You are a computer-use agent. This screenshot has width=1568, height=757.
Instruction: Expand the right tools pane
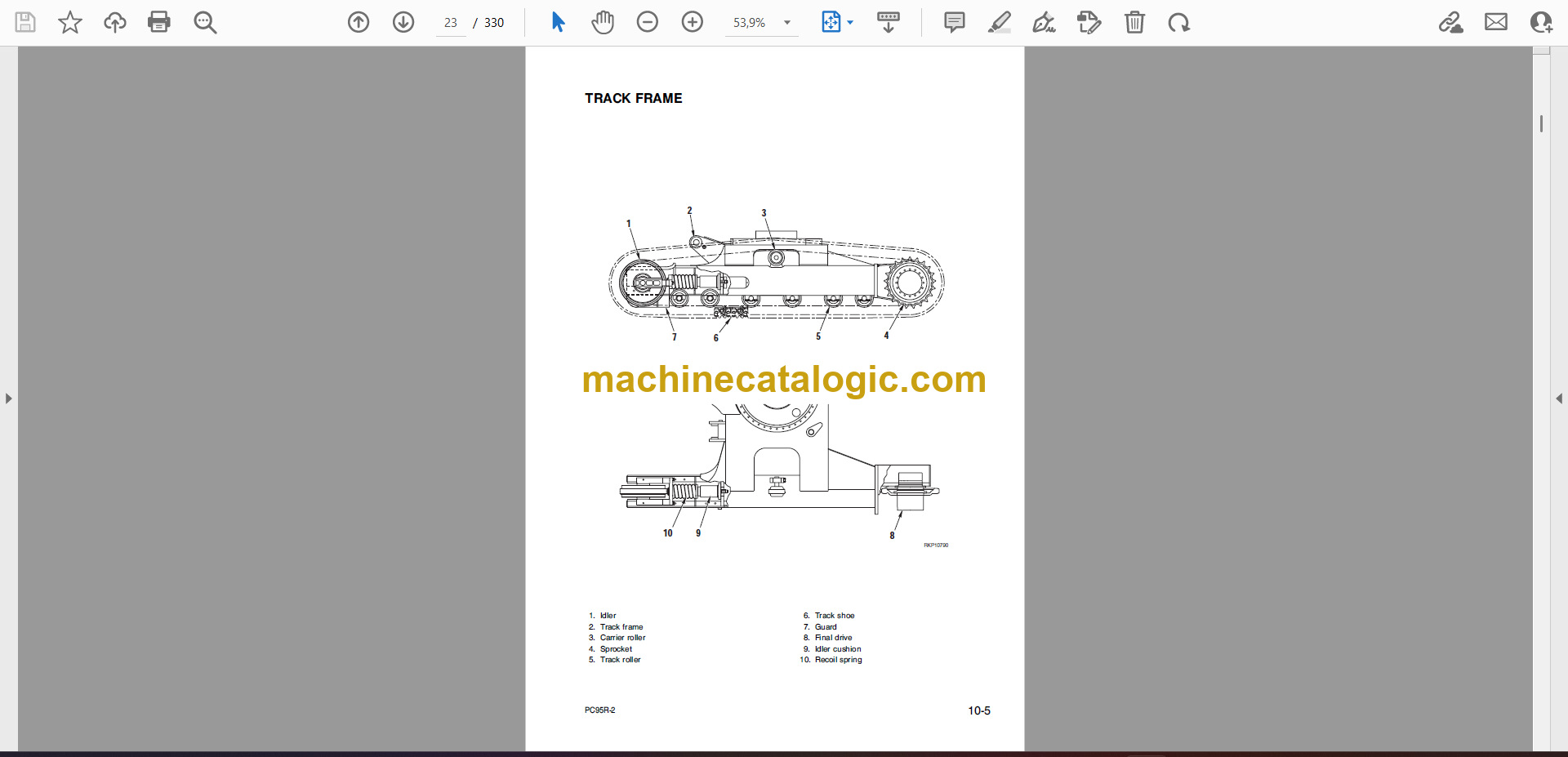tap(1559, 399)
